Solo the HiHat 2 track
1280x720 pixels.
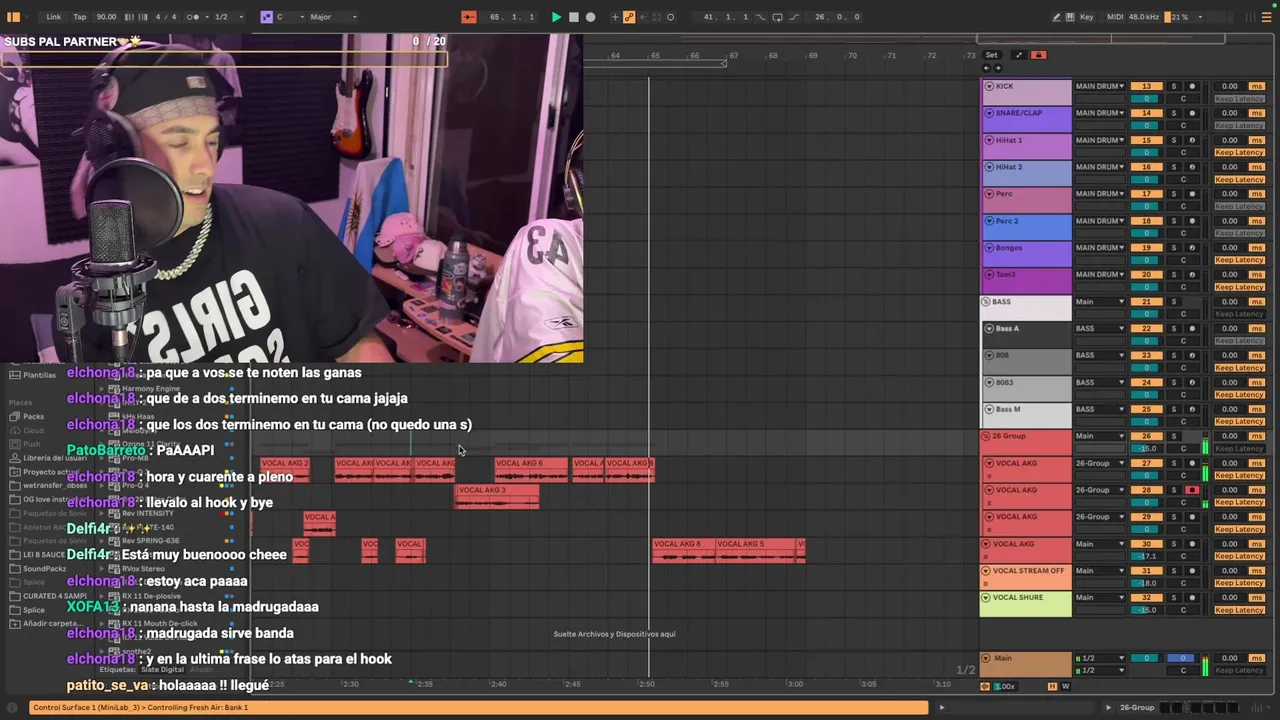[1174, 167]
